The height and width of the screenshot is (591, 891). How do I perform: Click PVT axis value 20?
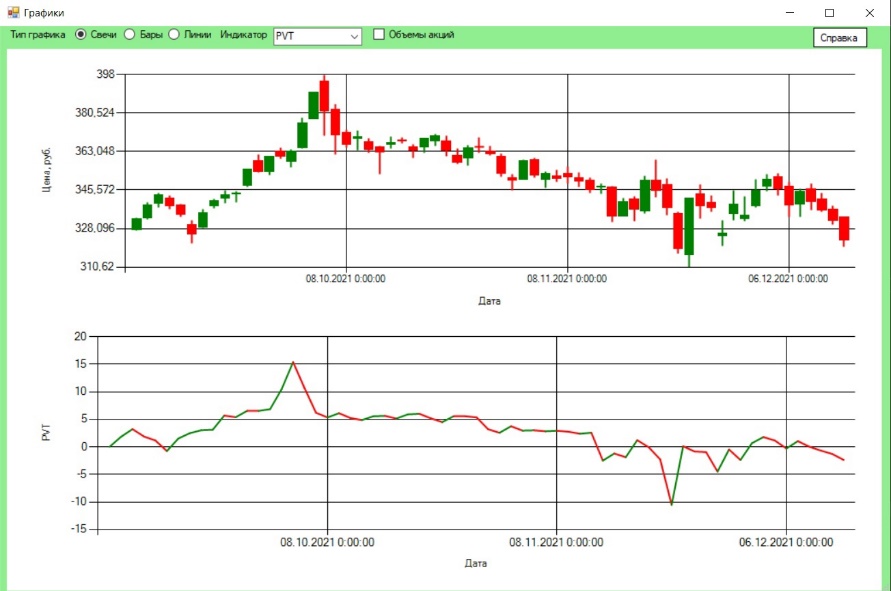(80, 336)
